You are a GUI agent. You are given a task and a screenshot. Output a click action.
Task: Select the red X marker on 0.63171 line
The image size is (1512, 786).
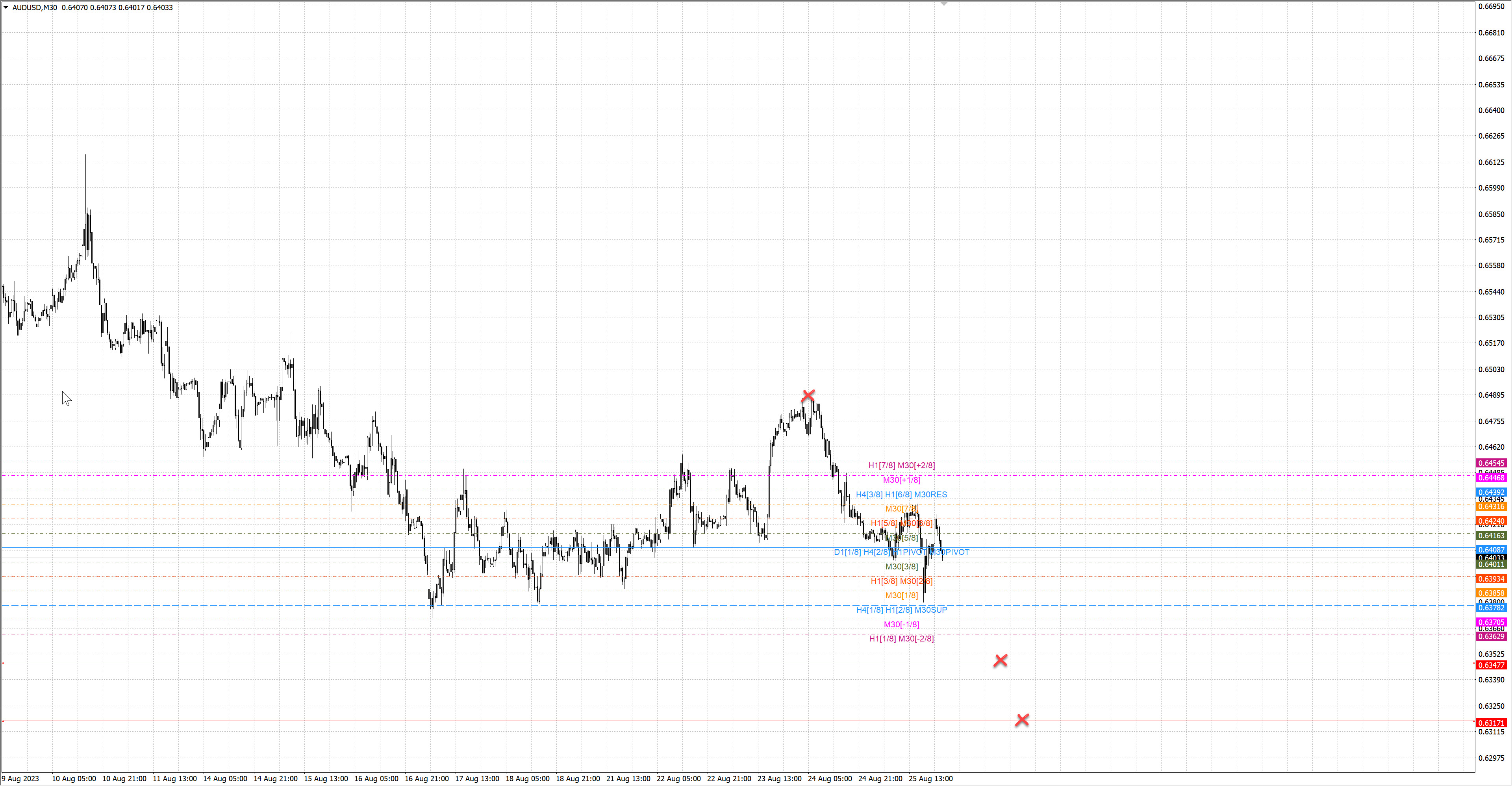[x=1022, y=719]
